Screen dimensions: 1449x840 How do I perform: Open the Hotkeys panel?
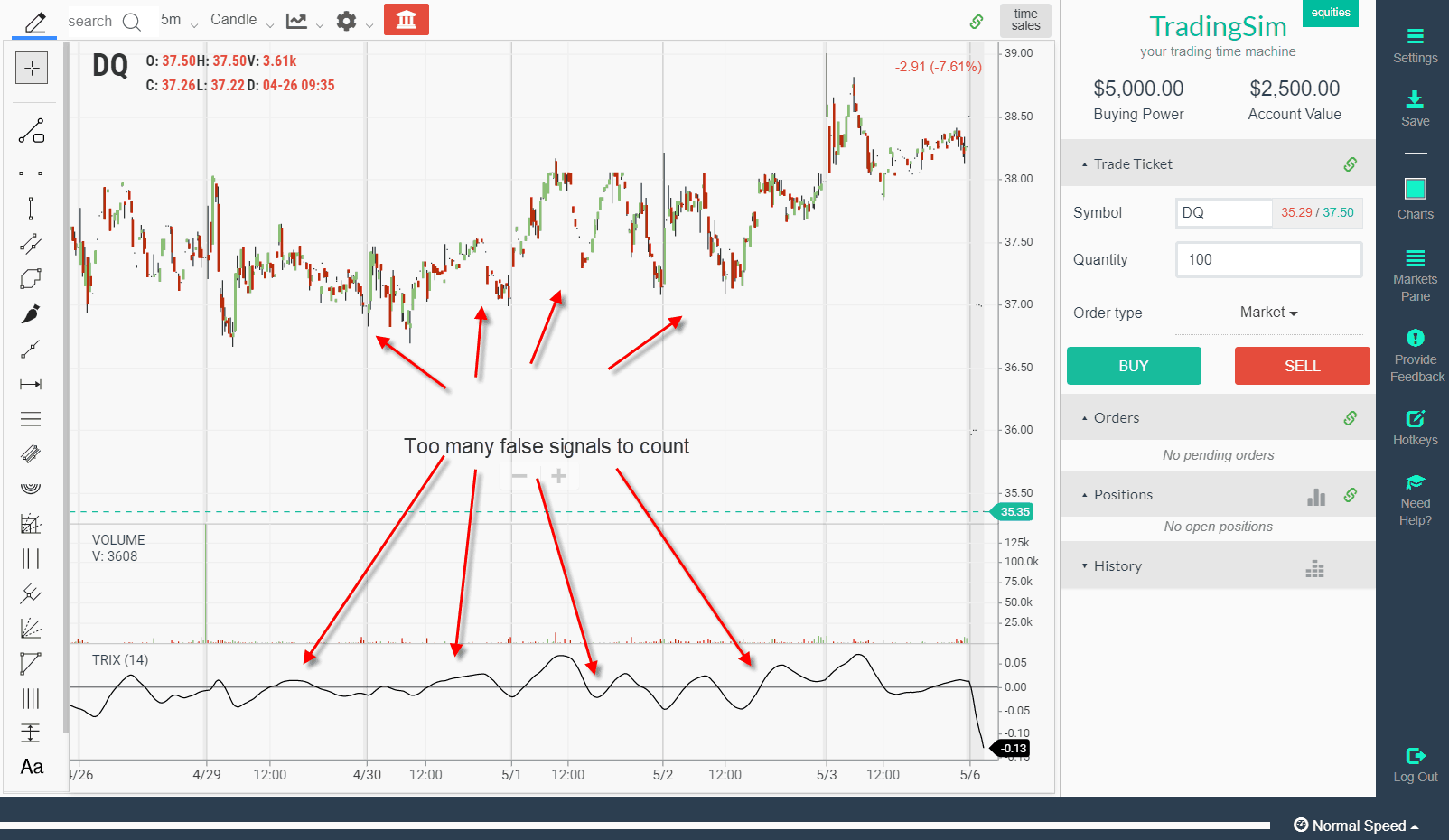click(1414, 426)
